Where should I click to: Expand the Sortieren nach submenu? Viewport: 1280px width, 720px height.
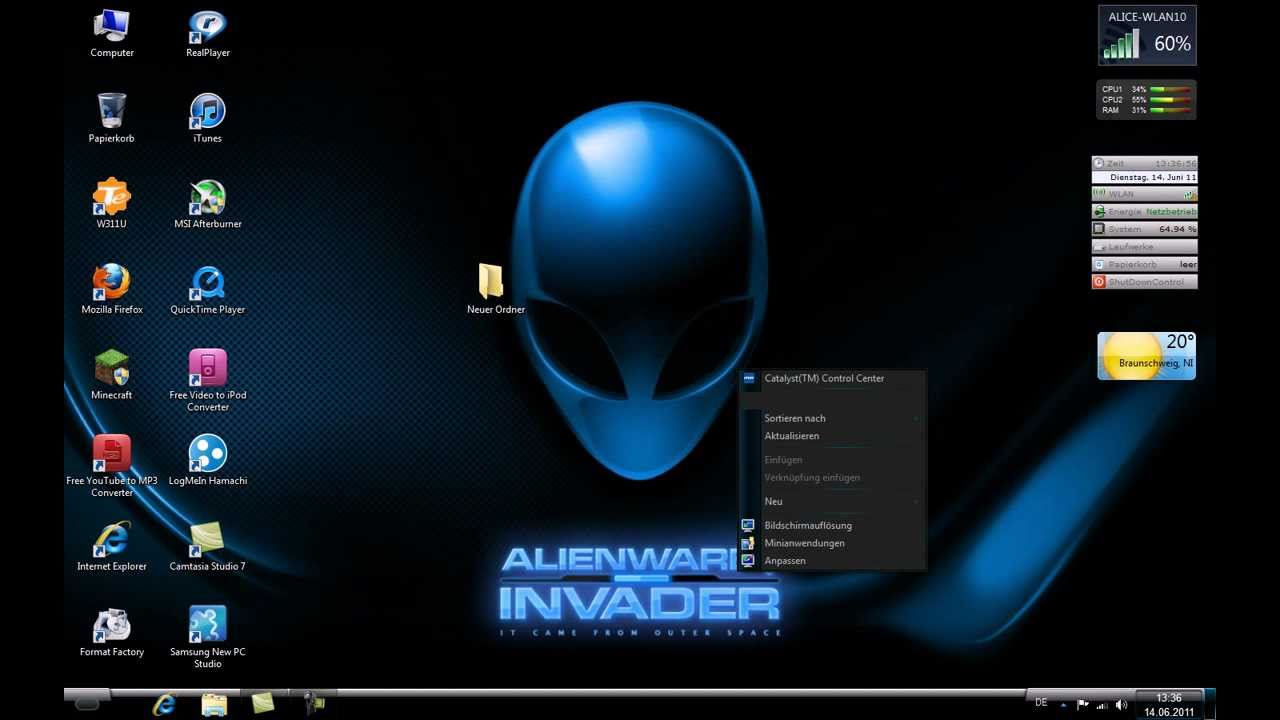click(x=833, y=419)
